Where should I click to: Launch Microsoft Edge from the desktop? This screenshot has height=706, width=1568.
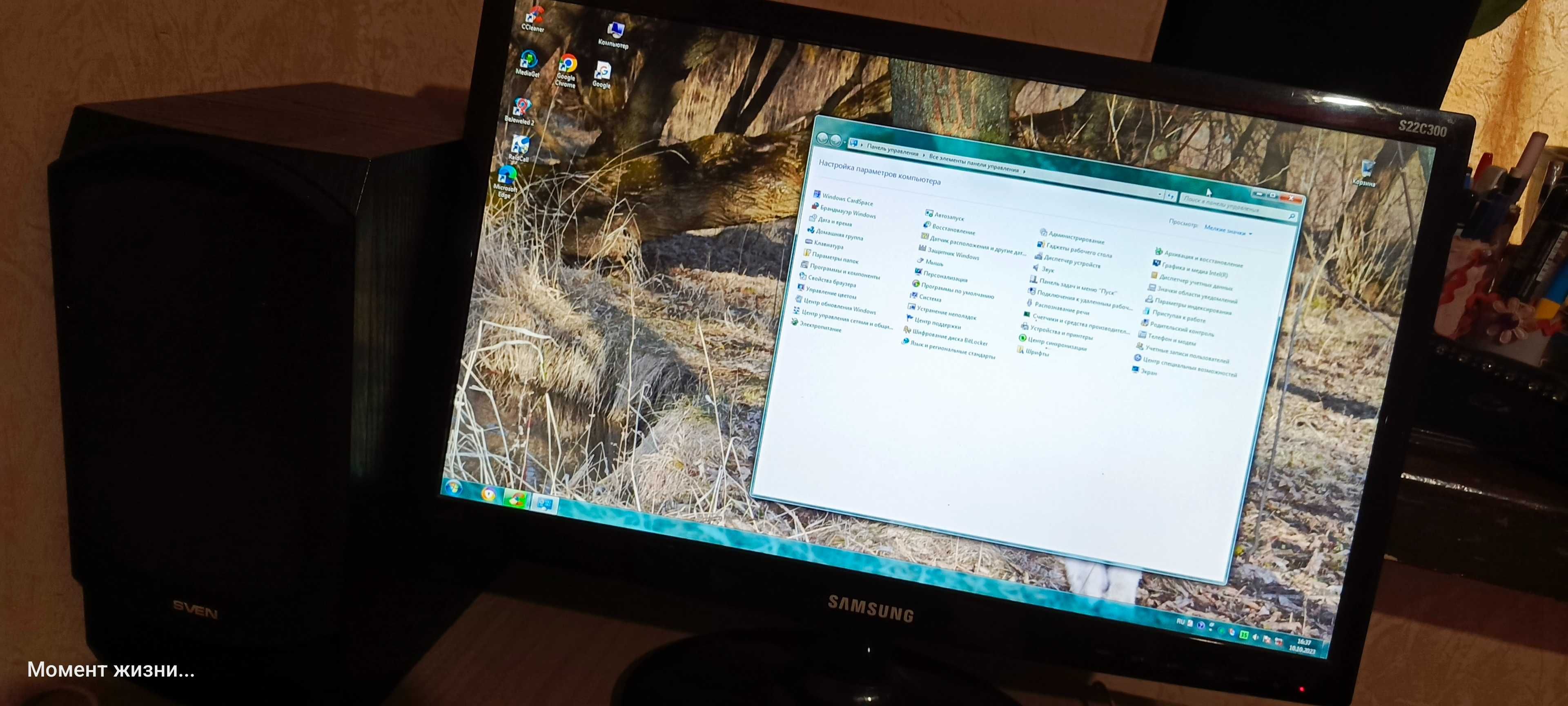click(x=505, y=181)
